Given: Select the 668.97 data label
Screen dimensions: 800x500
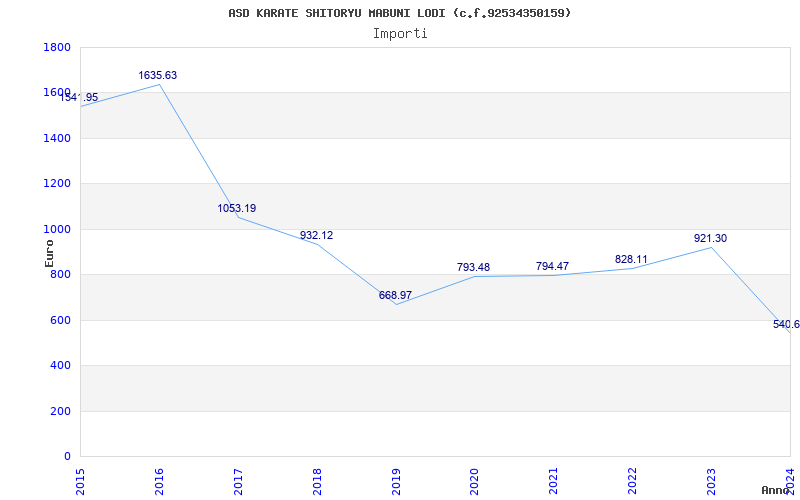Looking at the screenshot, I should pos(395,295).
